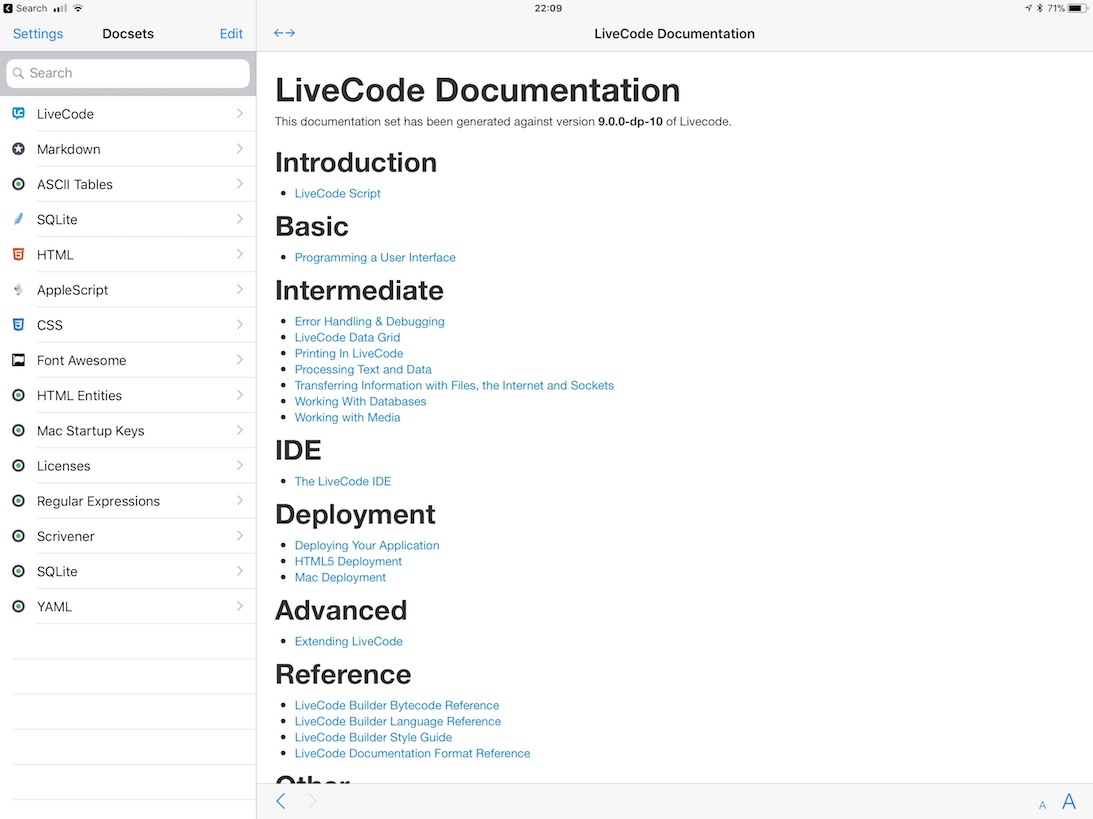Tap the HTML5 shield icon
This screenshot has width=1093, height=819.
(x=18, y=255)
